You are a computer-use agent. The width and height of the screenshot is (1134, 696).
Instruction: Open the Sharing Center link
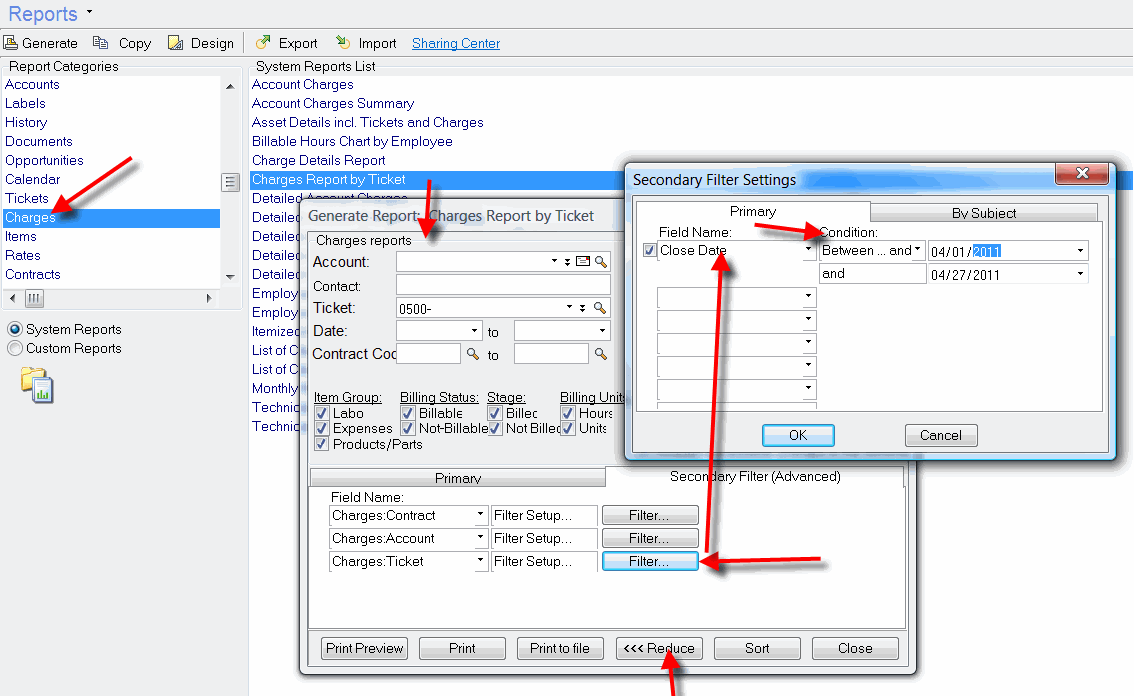456,43
